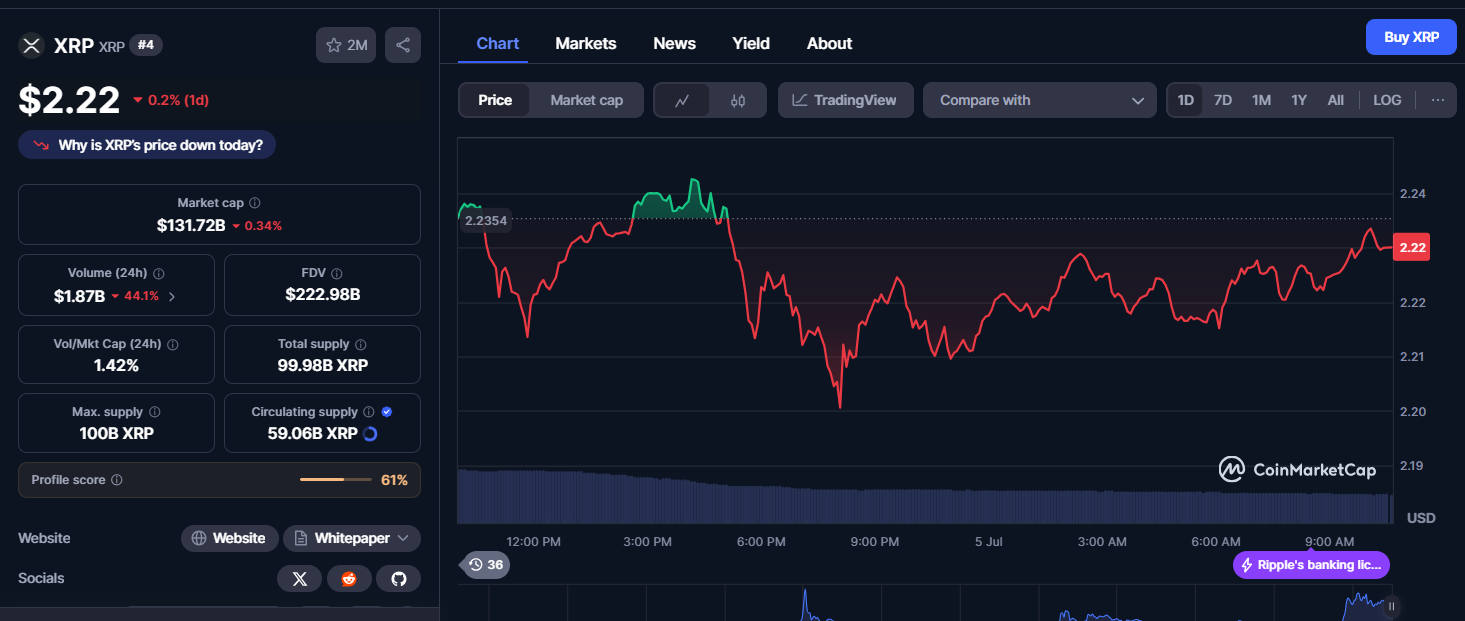Viewport: 1465px width, 621px height.
Task: Click the Market cap info icon
Action: coord(255,203)
